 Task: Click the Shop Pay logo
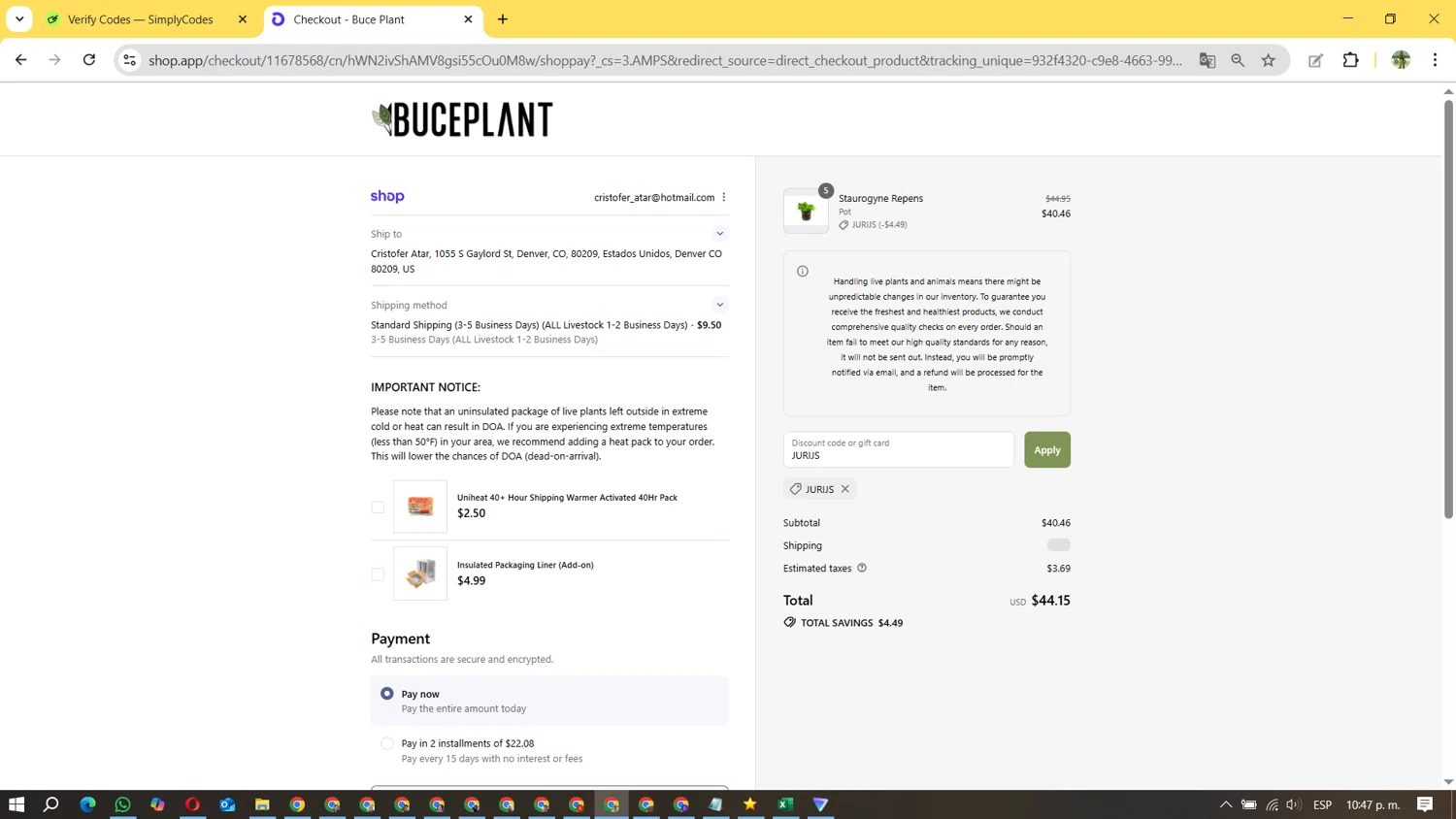coord(387,196)
